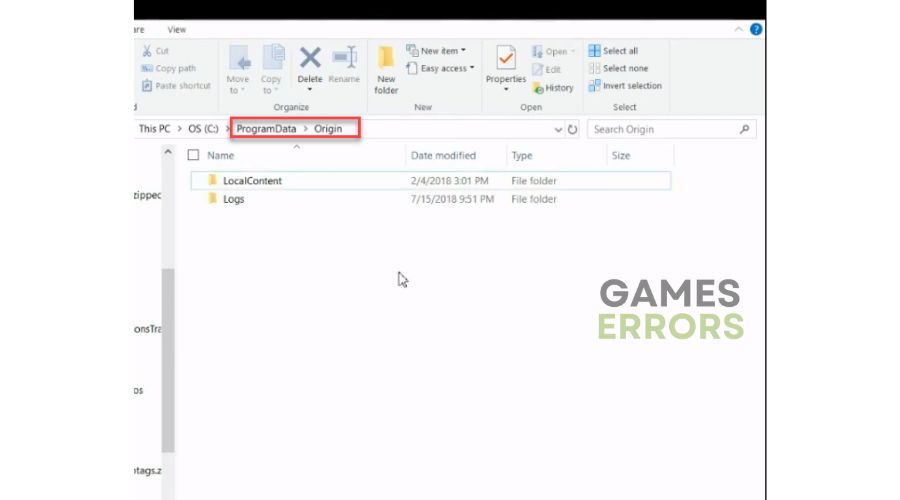Image resolution: width=900 pixels, height=500 pixels.
Task: Click the Open command in the ribbon
Action: [x=553, y=52]
